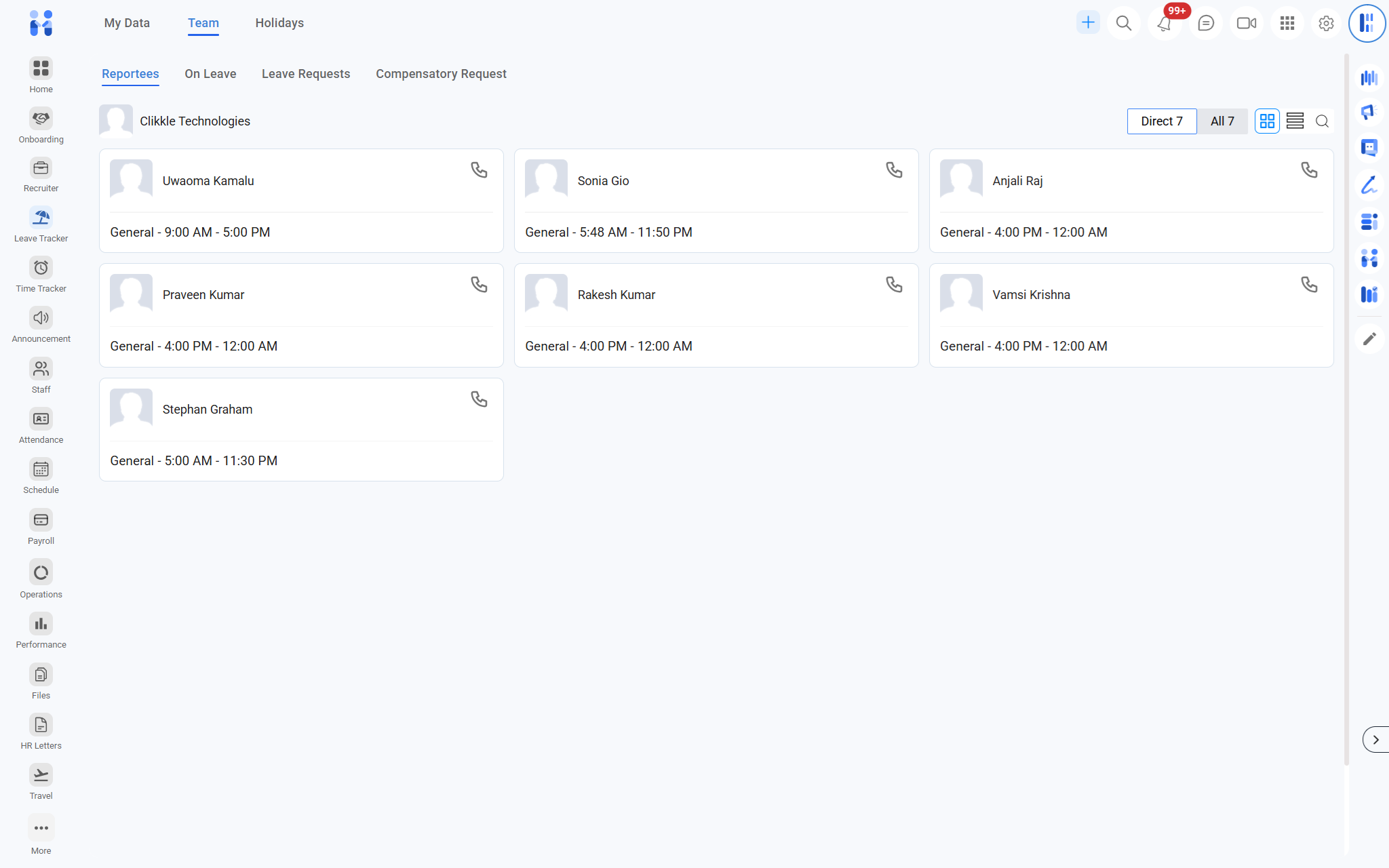Open the Payroll sidebar icon

pos(41,521)
